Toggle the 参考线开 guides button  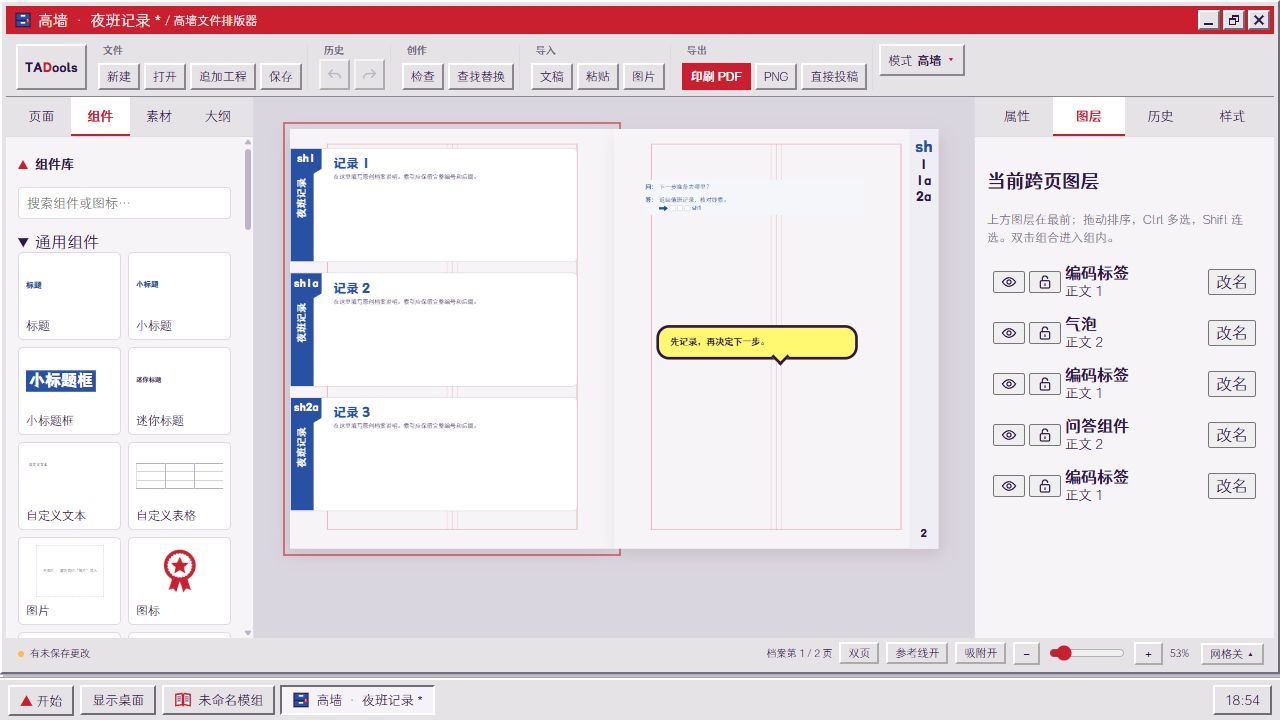[x=917, y=653]
